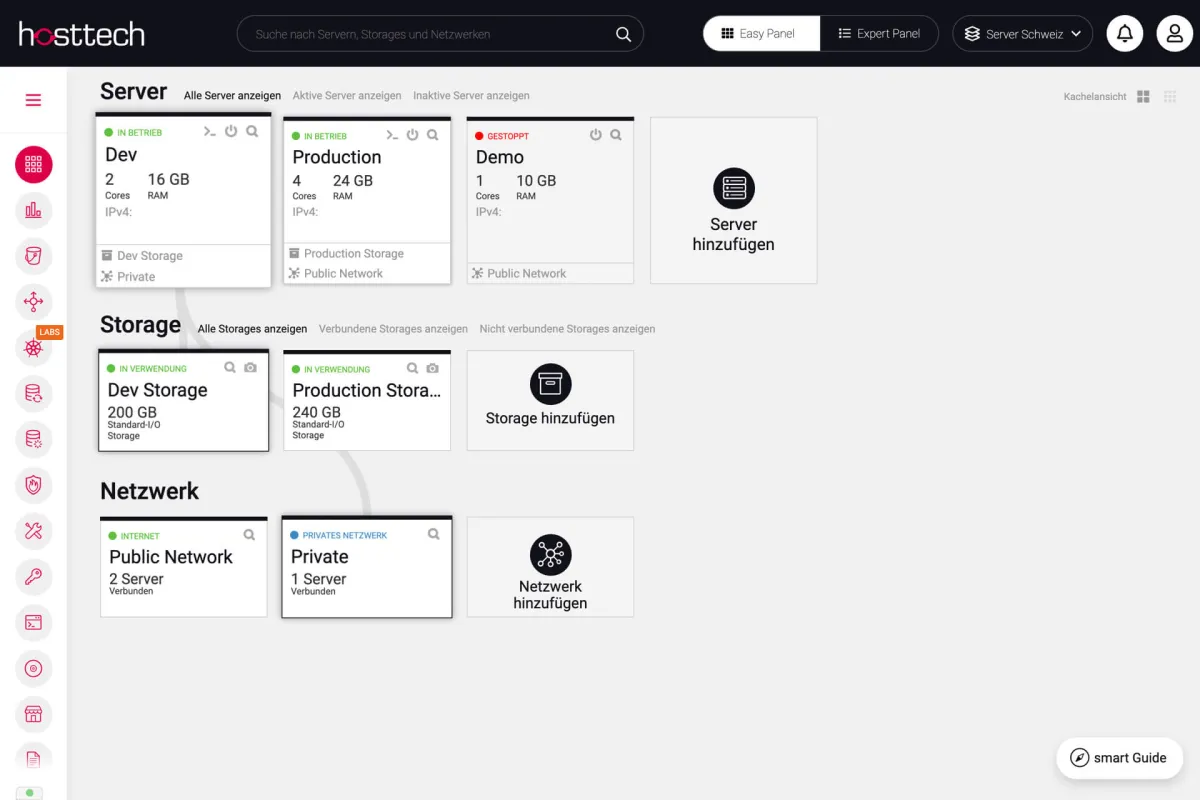Open the console of the Dev server
This screenshot has height=800, width=1200.
tap(210, 131)
